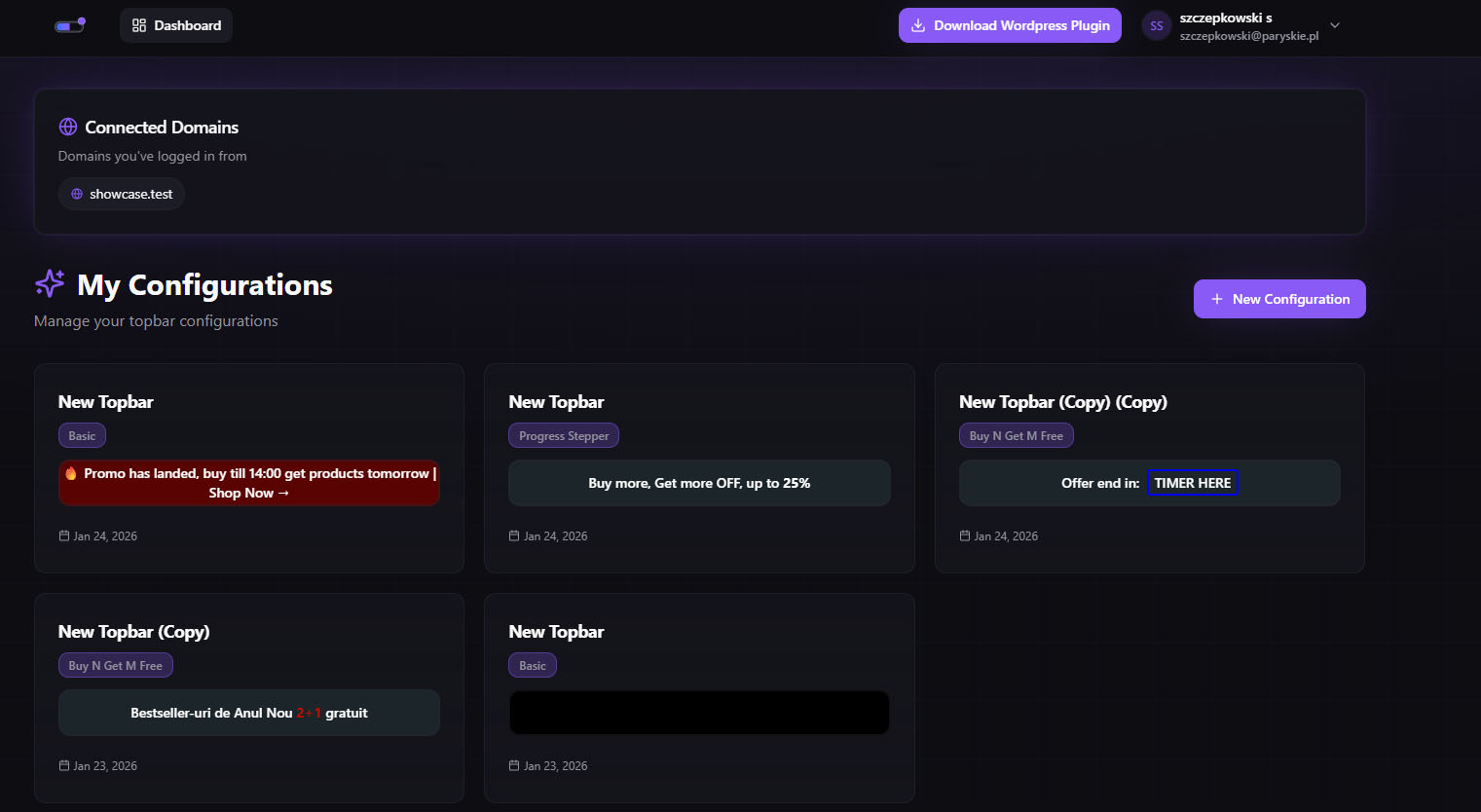Click the Download Wordpress Plugin button
The width and height of the screenshot is (1481, 812).
pyautogui.click(x=1010, y=25)
